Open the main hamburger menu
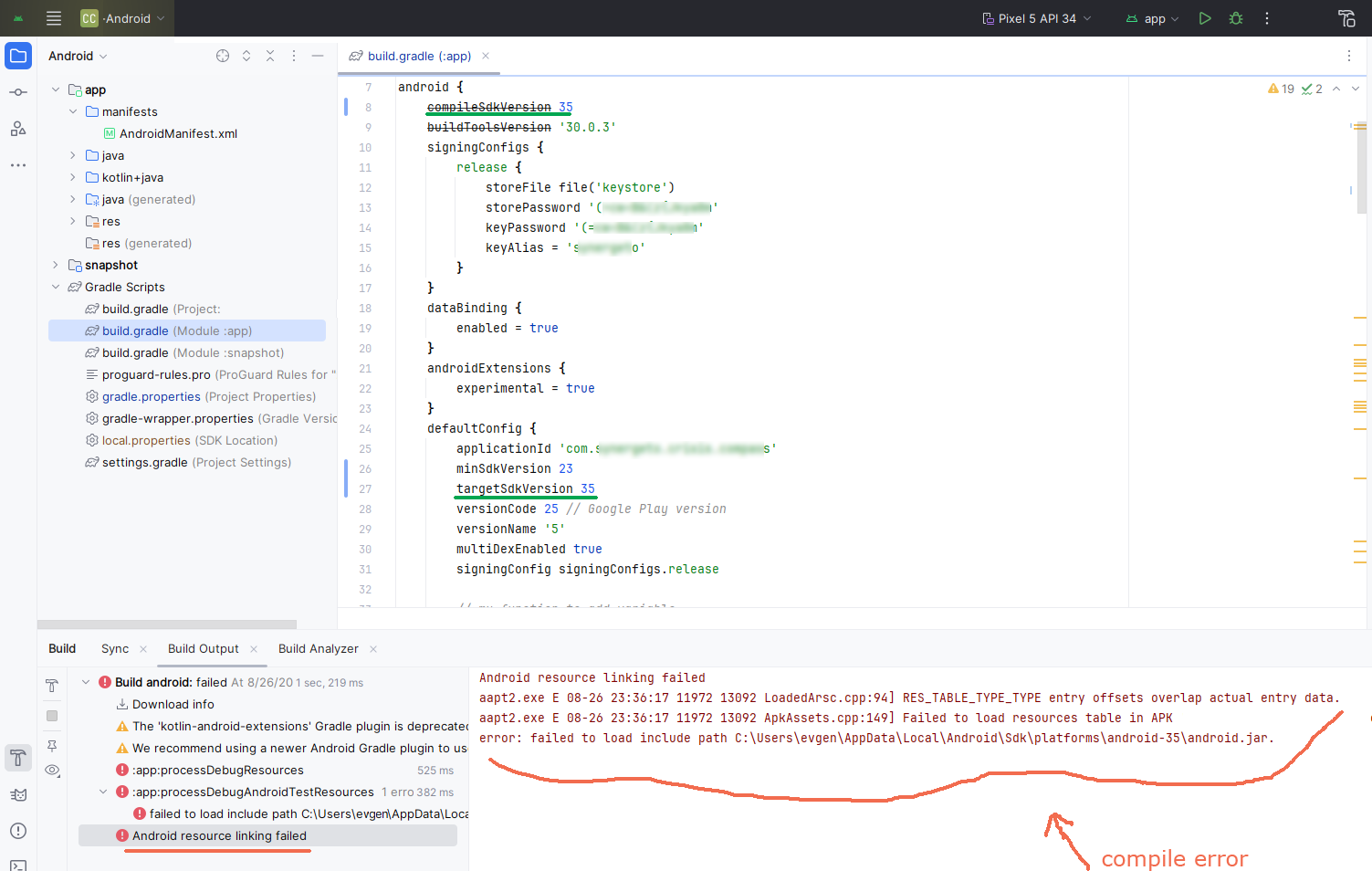The height and width of the screenshot is (871, 1372). point(54,18)
